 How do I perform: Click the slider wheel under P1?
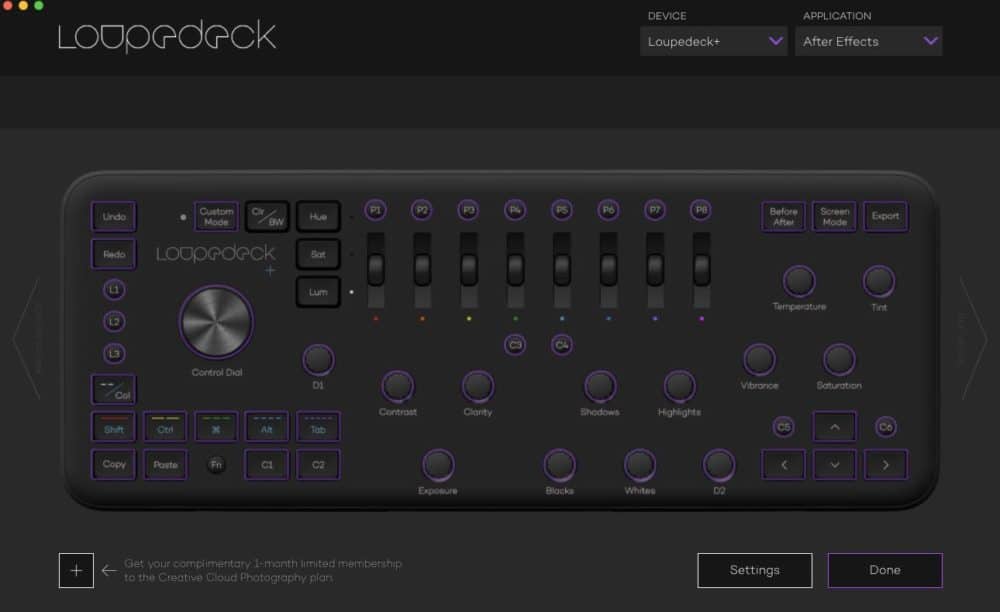(x=376, y=270)
